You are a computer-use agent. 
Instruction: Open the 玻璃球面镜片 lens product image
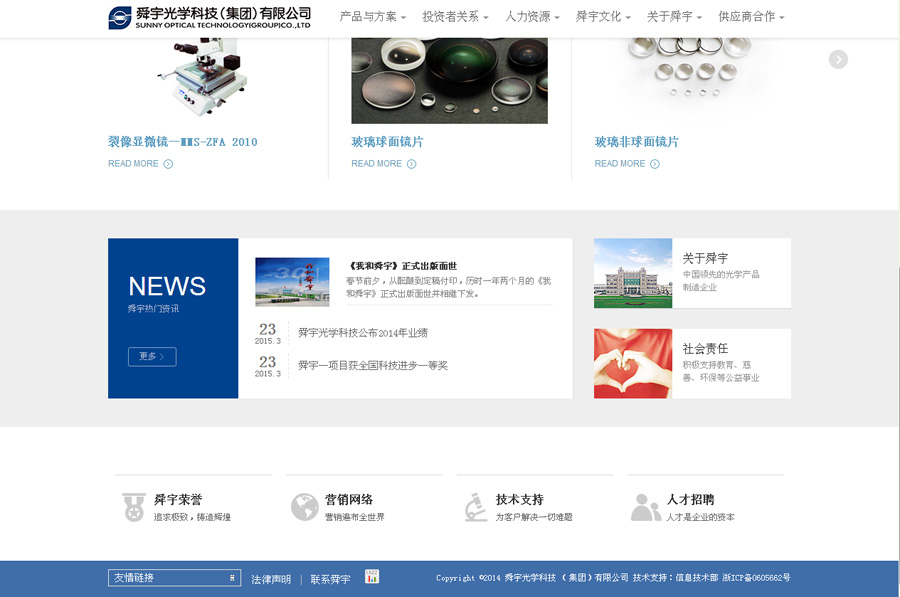449,80
